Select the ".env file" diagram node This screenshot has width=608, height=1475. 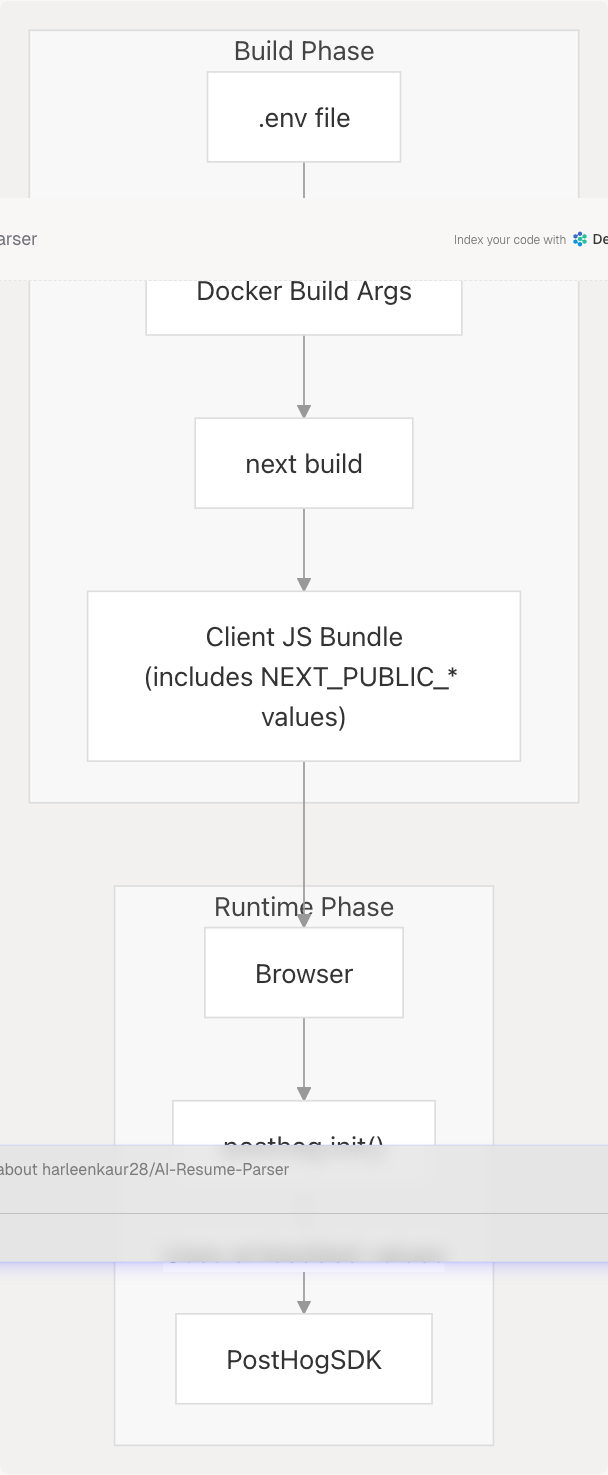tap(304, 117)
